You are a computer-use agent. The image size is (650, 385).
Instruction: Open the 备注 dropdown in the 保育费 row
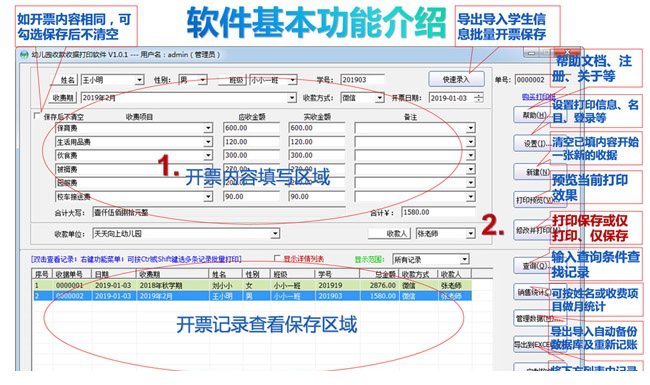(471, 128)
